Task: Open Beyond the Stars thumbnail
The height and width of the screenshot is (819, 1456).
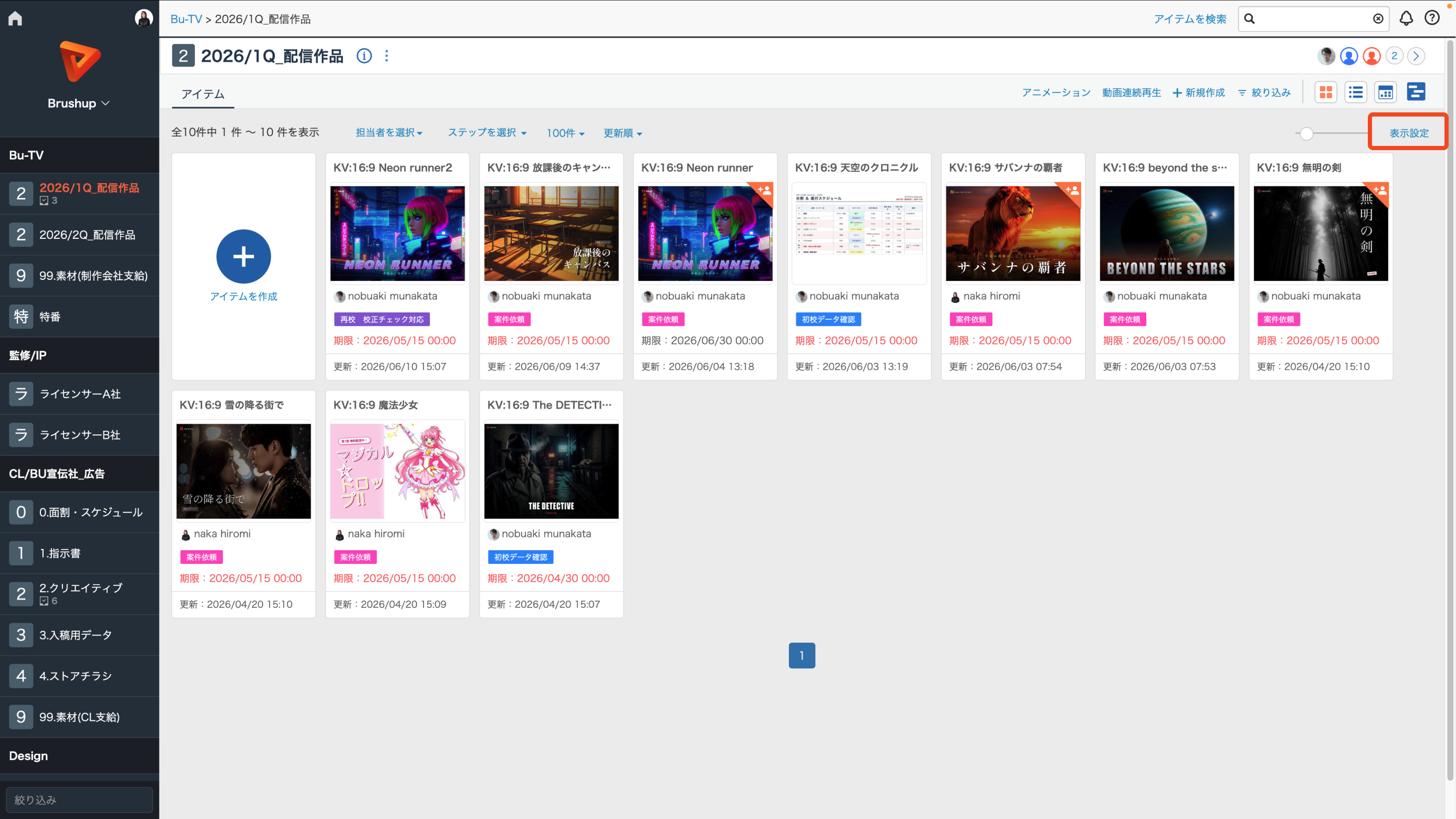Action: click(1167, 234)
